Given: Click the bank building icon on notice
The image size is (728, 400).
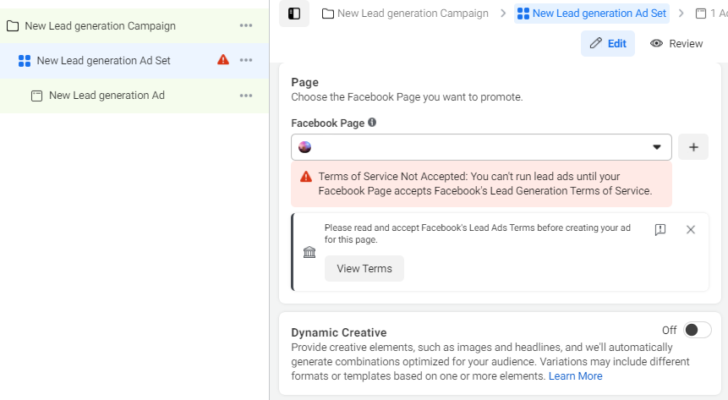Looking at the screenshot, I should [x=309, y=252].
